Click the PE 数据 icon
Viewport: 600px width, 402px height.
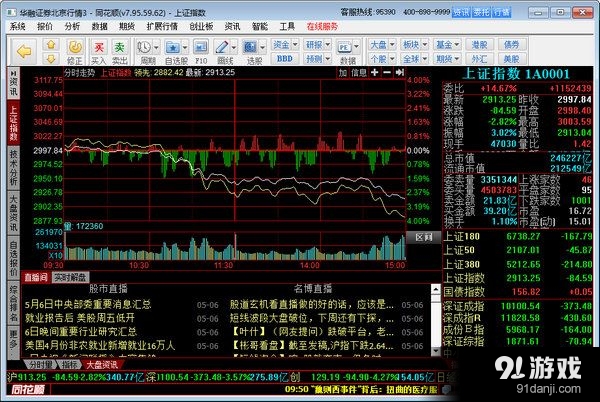click(x=344, y=47)
